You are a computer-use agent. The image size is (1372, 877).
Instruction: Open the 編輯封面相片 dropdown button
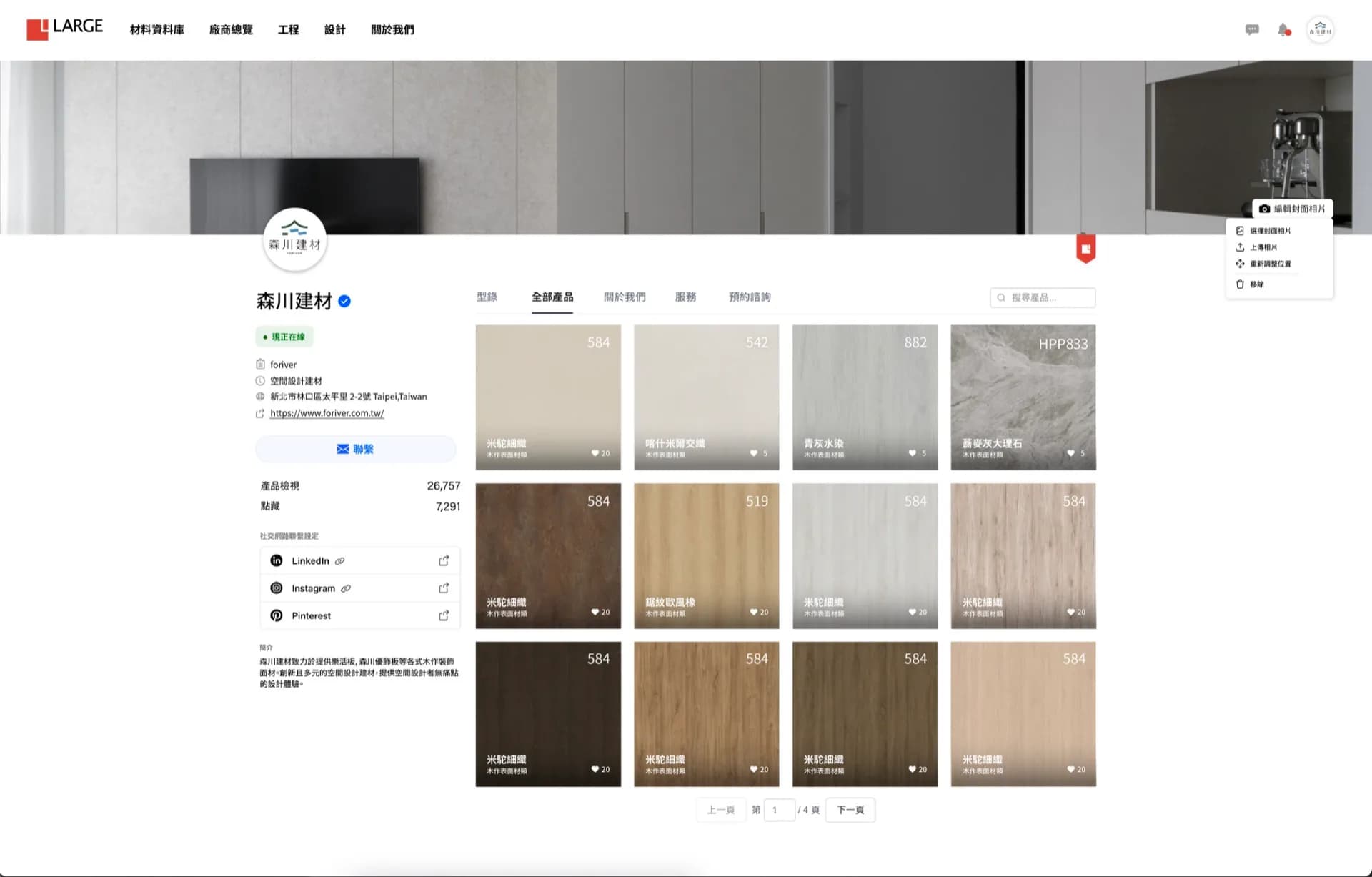1292,209
